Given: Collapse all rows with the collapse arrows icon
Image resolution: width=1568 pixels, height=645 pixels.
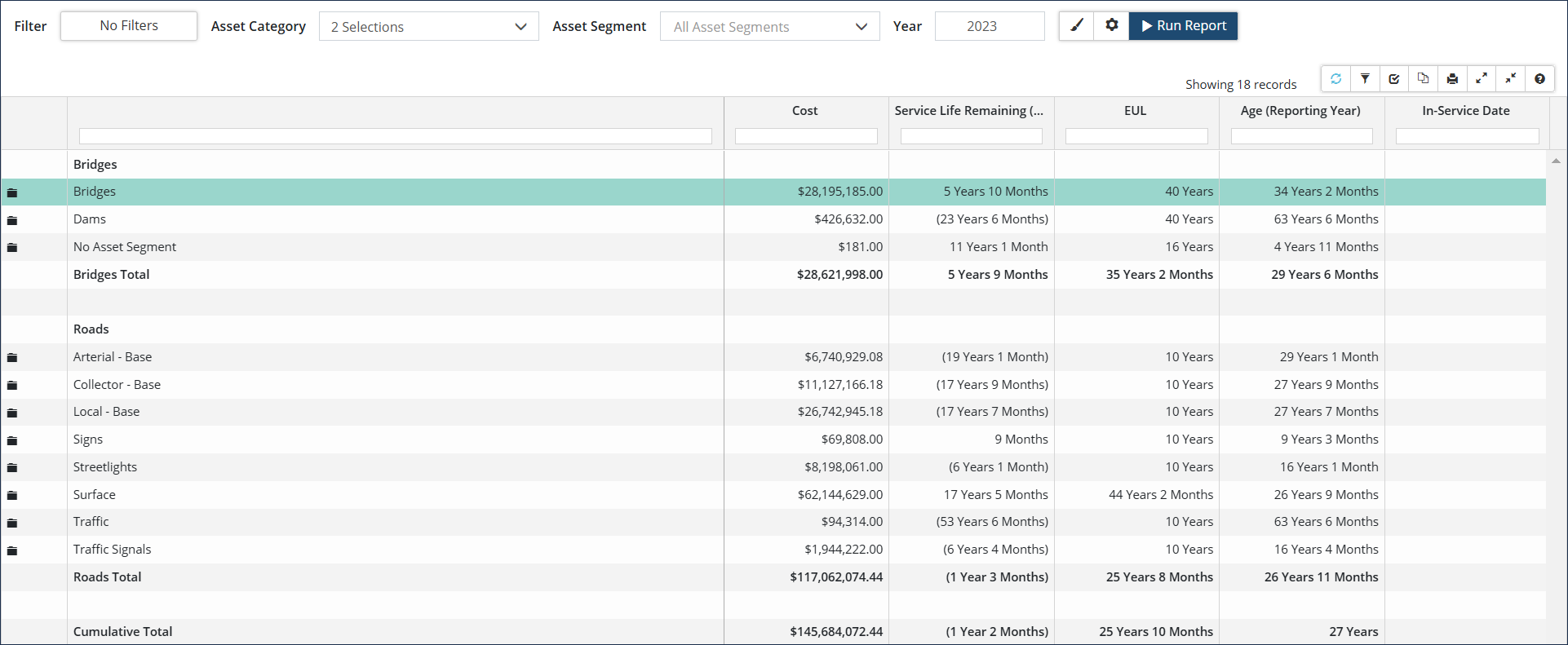Looking at the screenshot, I should tap(1511, 79).
